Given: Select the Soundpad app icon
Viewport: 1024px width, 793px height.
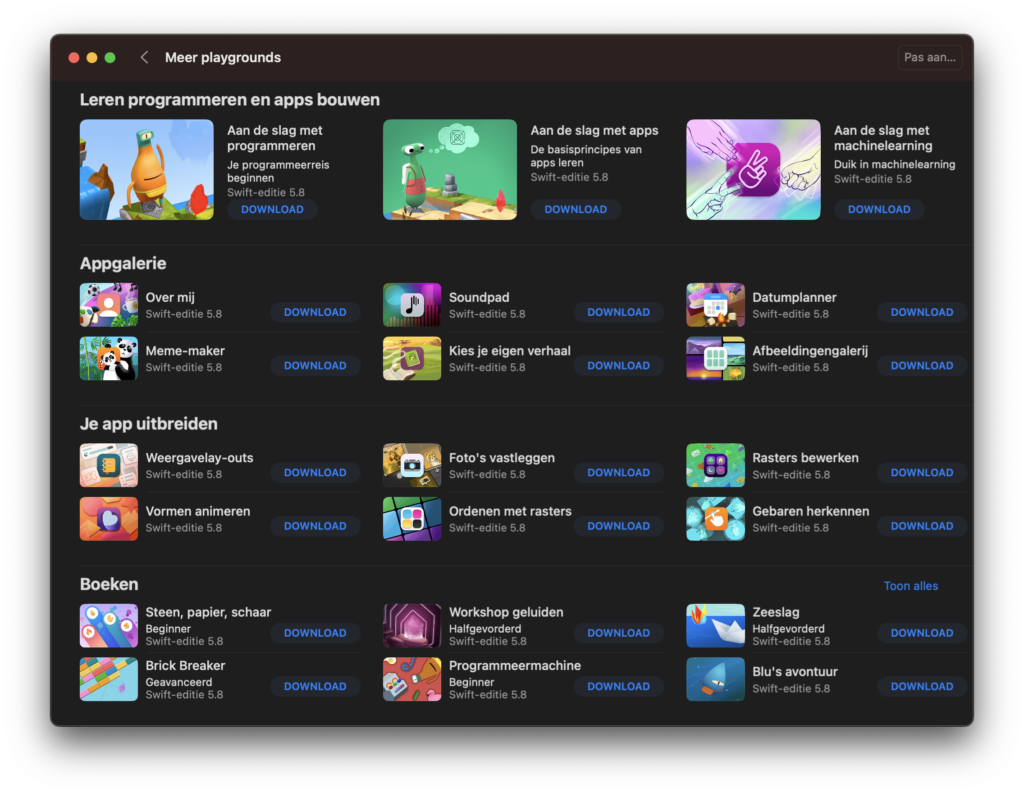Looking at the screenshot, I should point(411,304).
